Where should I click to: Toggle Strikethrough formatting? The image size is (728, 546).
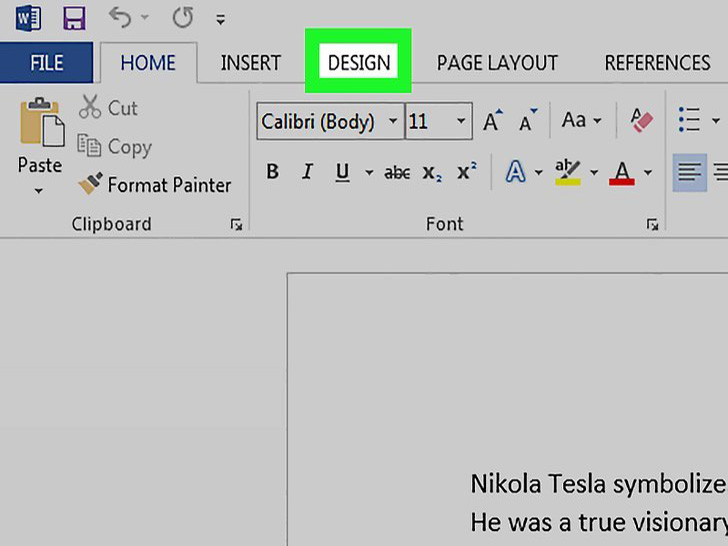pos(397,173)
